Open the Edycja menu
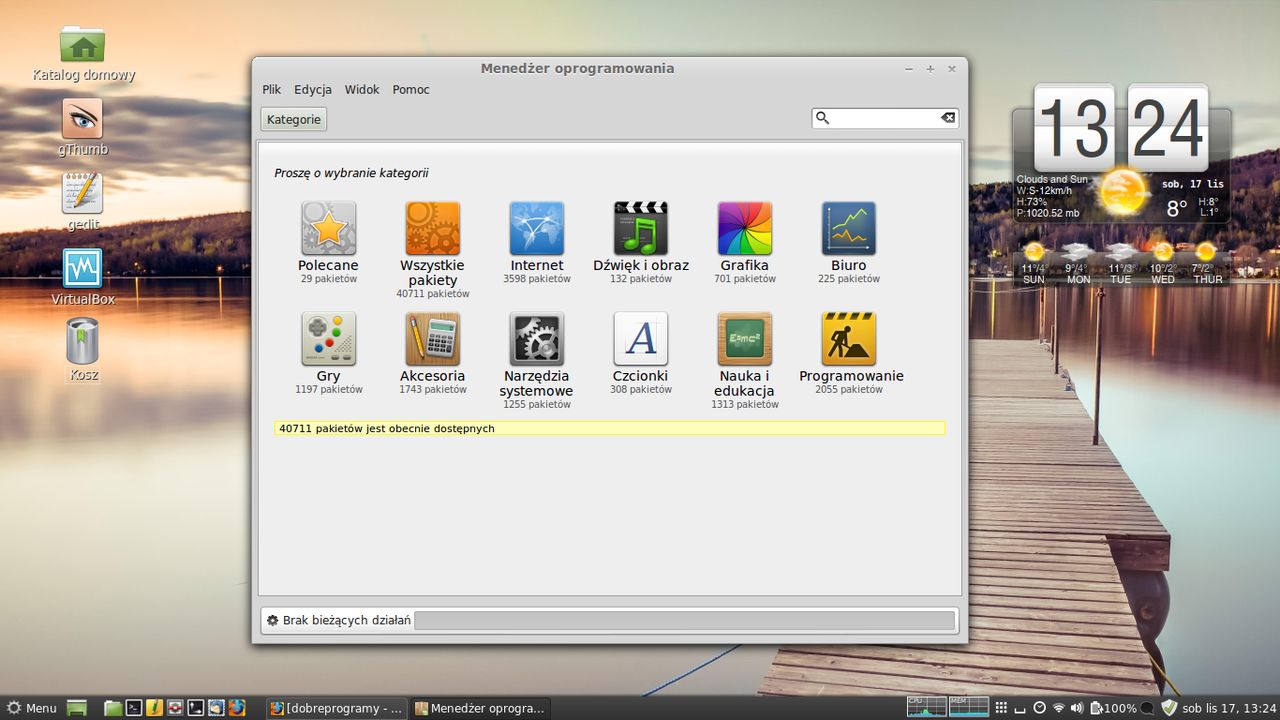 click(x=313, y=89)
